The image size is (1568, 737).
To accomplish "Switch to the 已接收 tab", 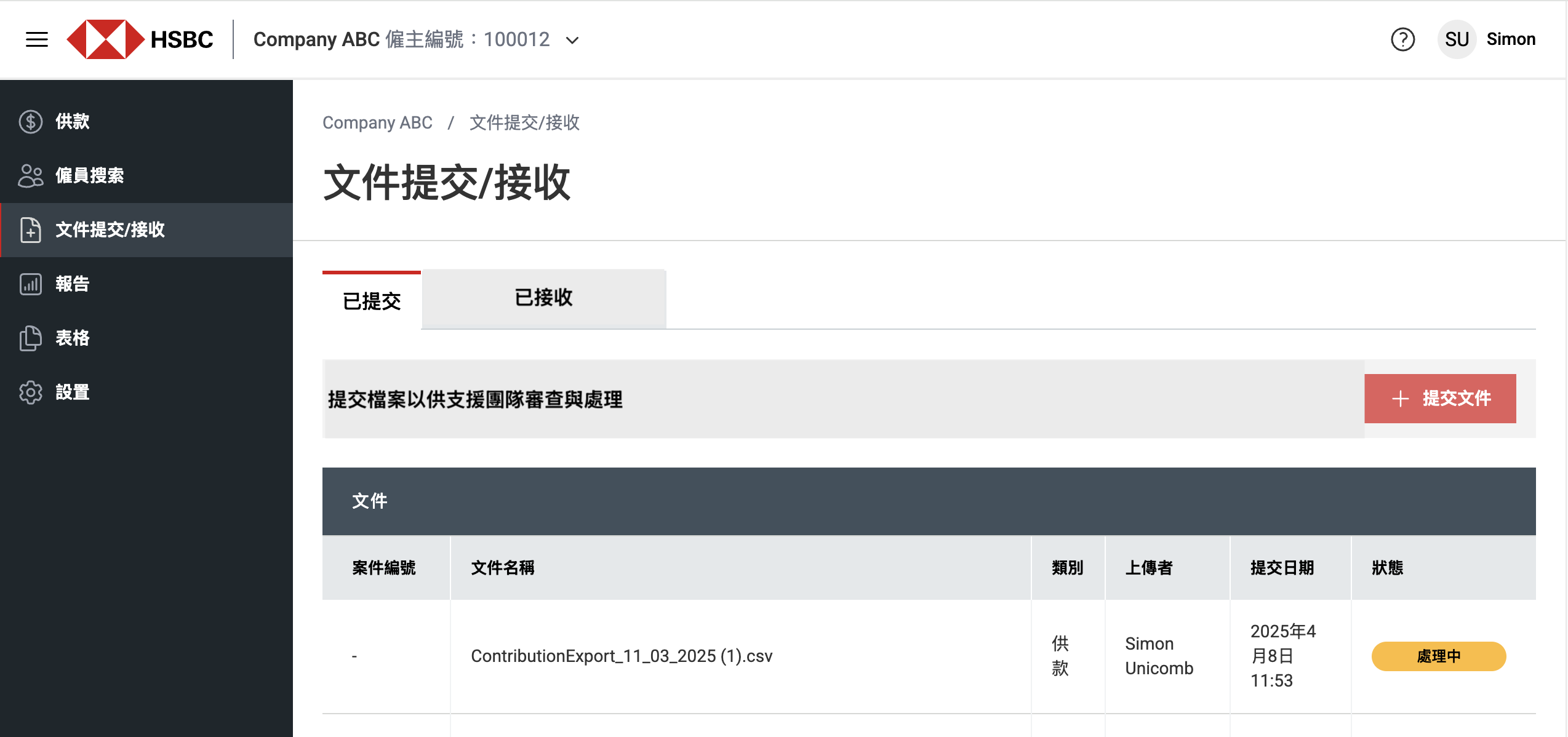I will [x=544, y=298].
